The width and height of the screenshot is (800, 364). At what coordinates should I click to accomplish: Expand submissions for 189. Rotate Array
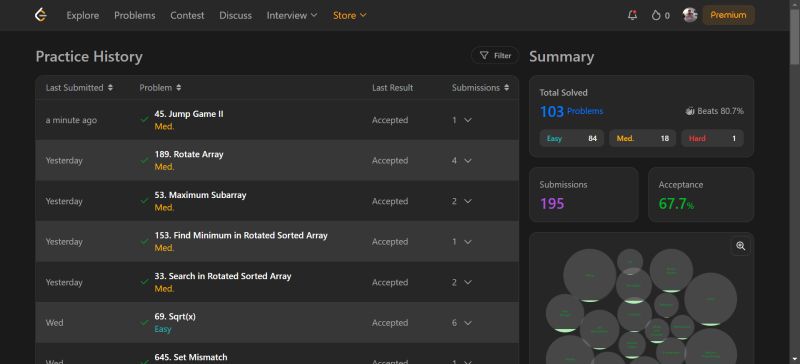tap(468, 160)
